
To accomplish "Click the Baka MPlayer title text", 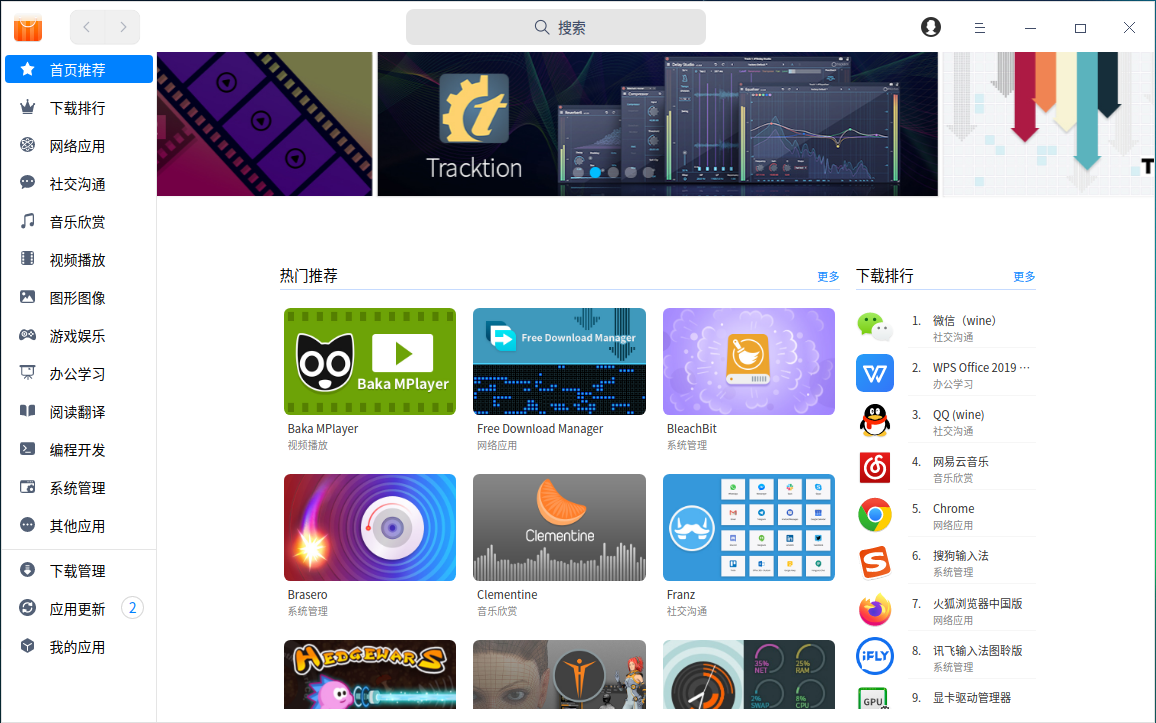I will click(323, 428).
